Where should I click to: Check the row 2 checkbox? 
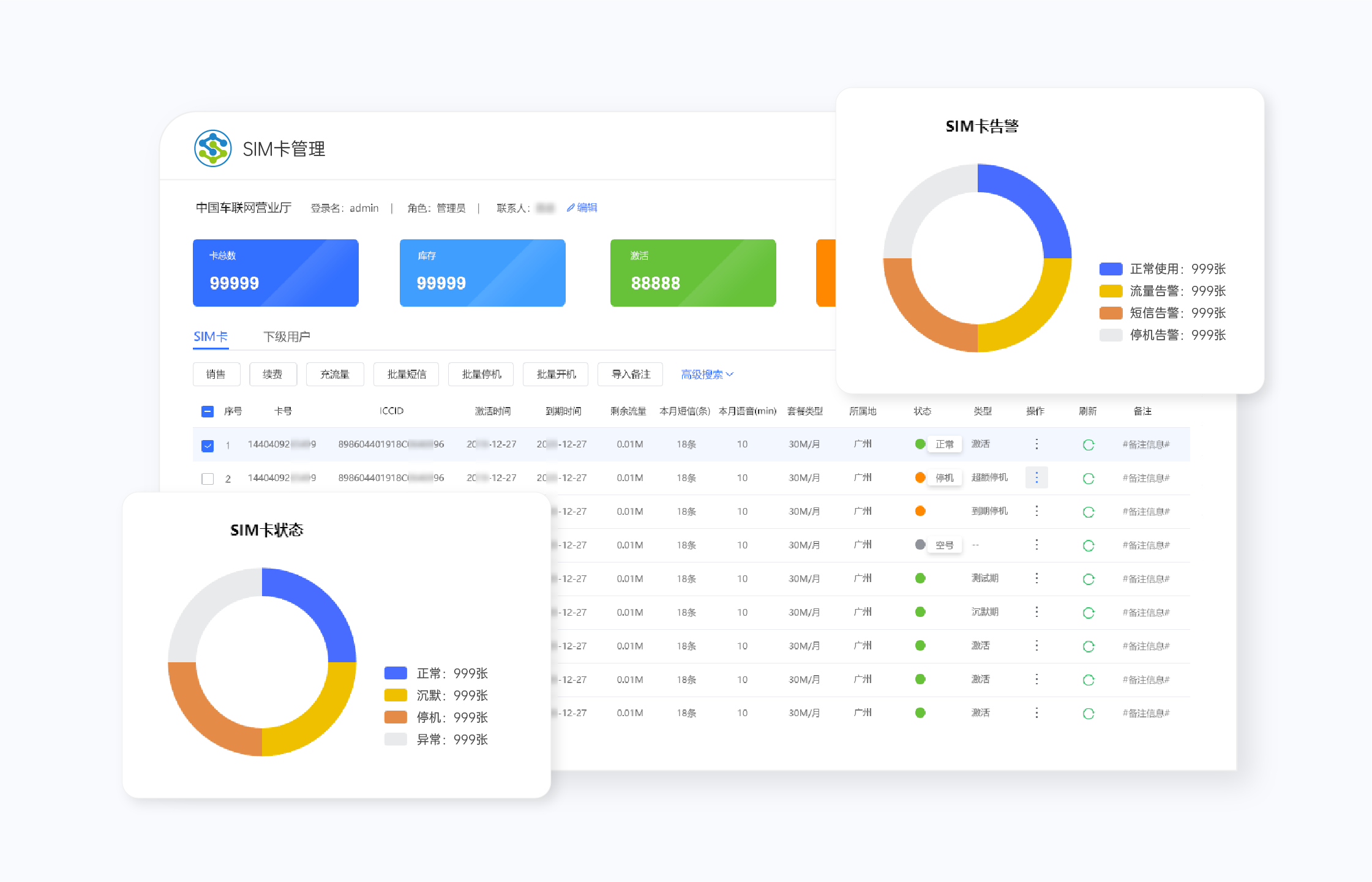[x=208, y=479]
